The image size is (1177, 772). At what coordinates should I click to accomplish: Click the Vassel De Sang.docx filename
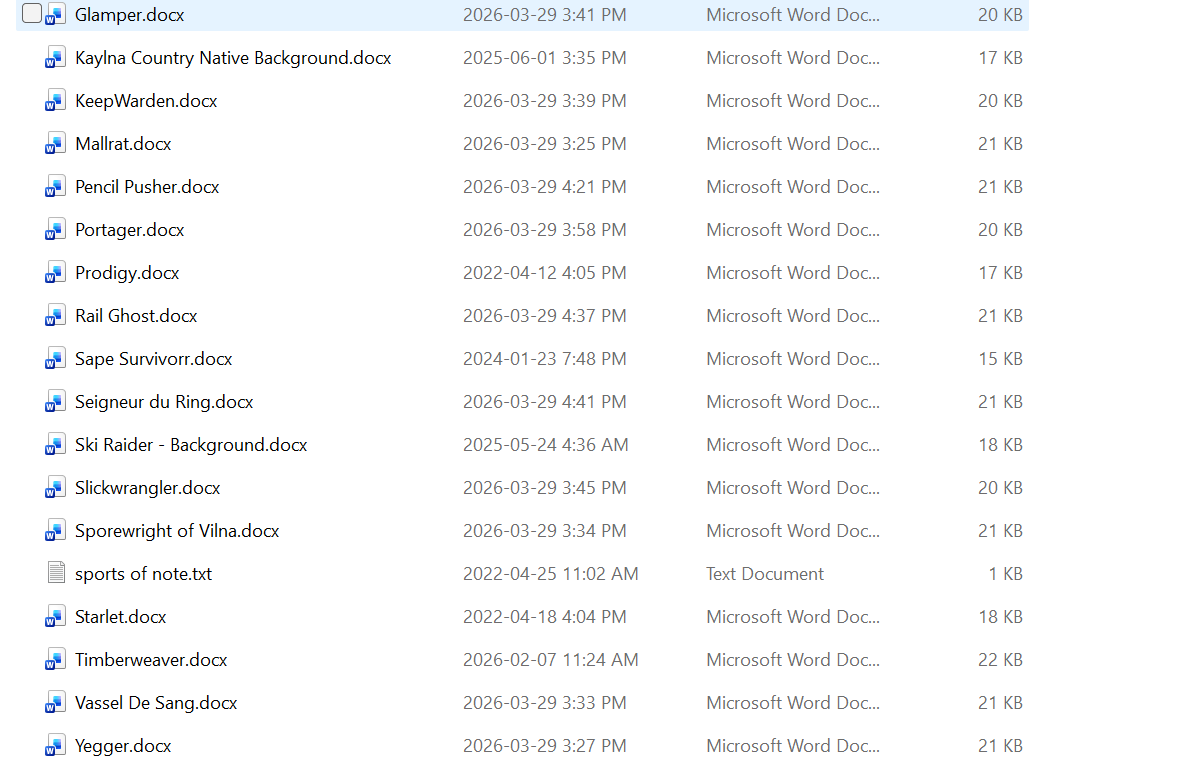(156, 703)
